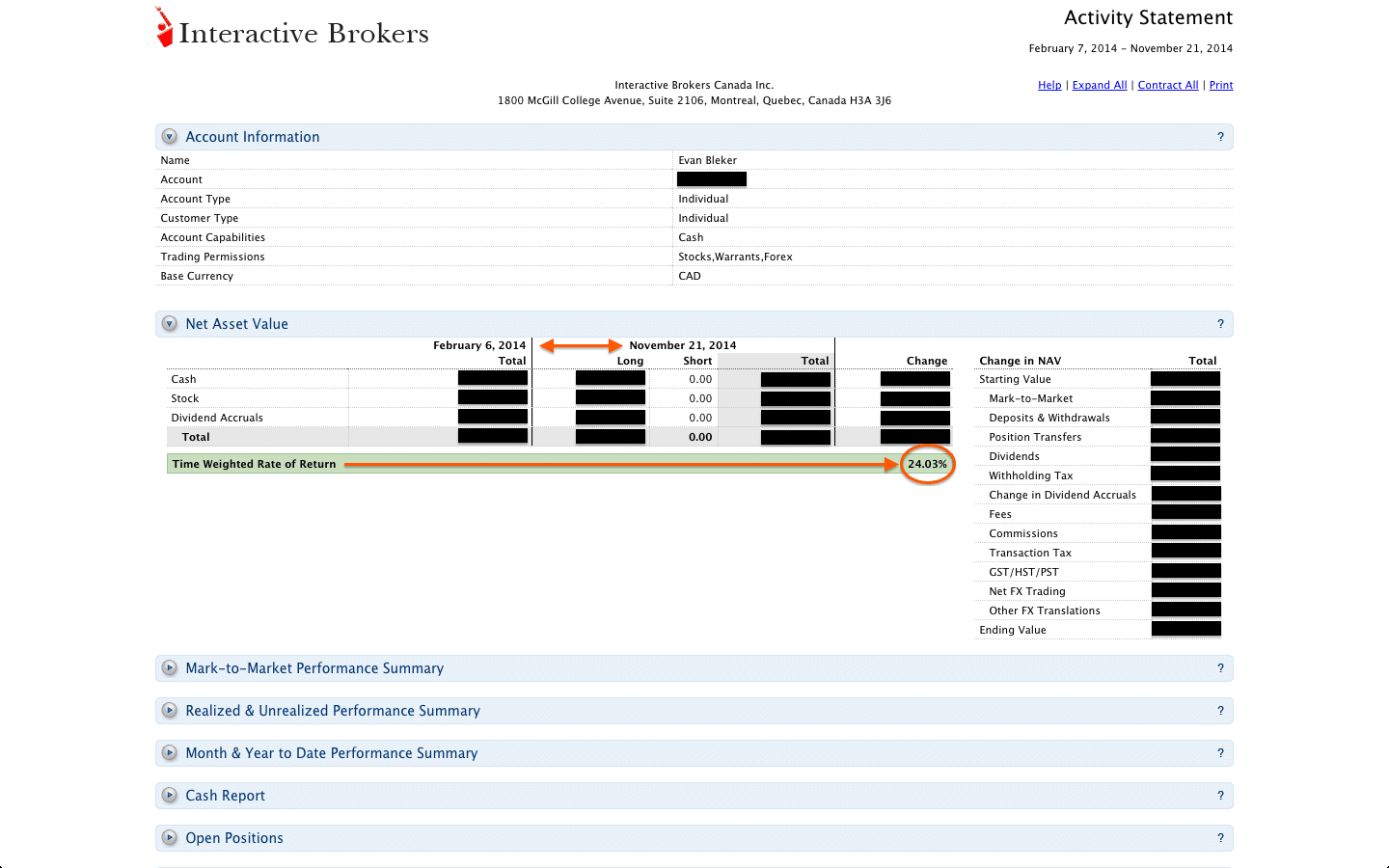Image resolution: width=1389 pixels, height=868 pixels.
Task: Click the Mark-to-Market Performance Summary heading
Action: tap(314, 668)
